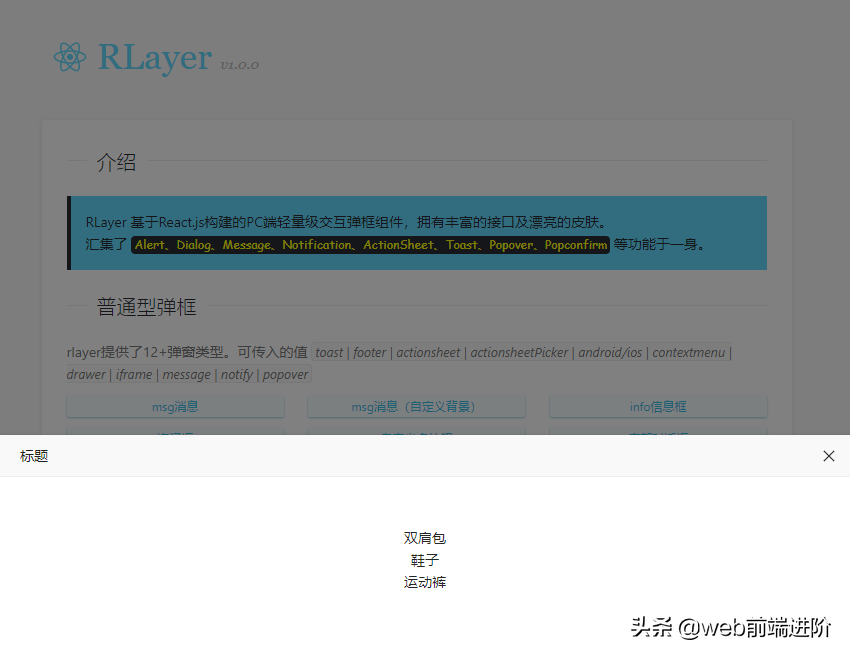Viewport: 850px width, 657px height.
Task: Select the Alert tag in intro text
Action: pyautogui.click(x=150, y=245)
